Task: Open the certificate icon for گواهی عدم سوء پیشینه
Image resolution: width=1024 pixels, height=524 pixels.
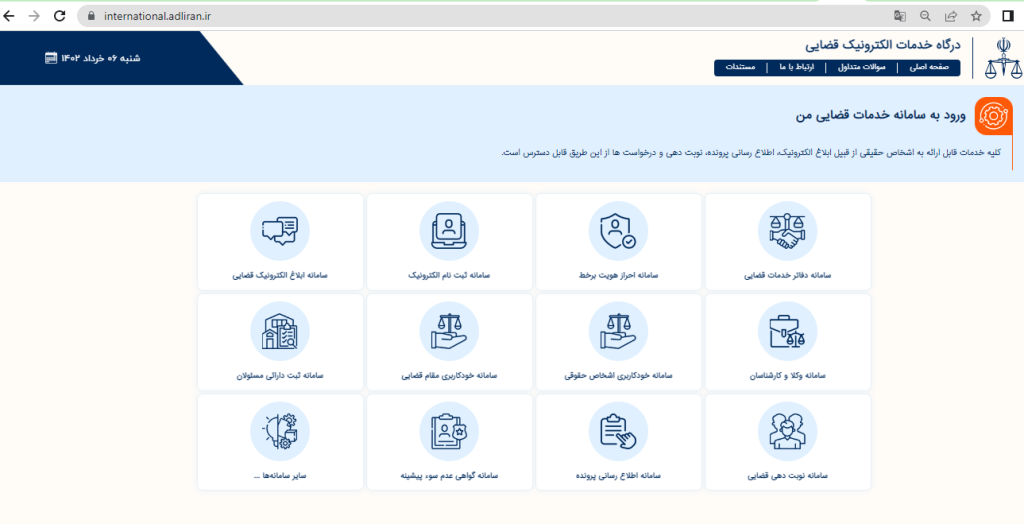Action: (449, 432)
